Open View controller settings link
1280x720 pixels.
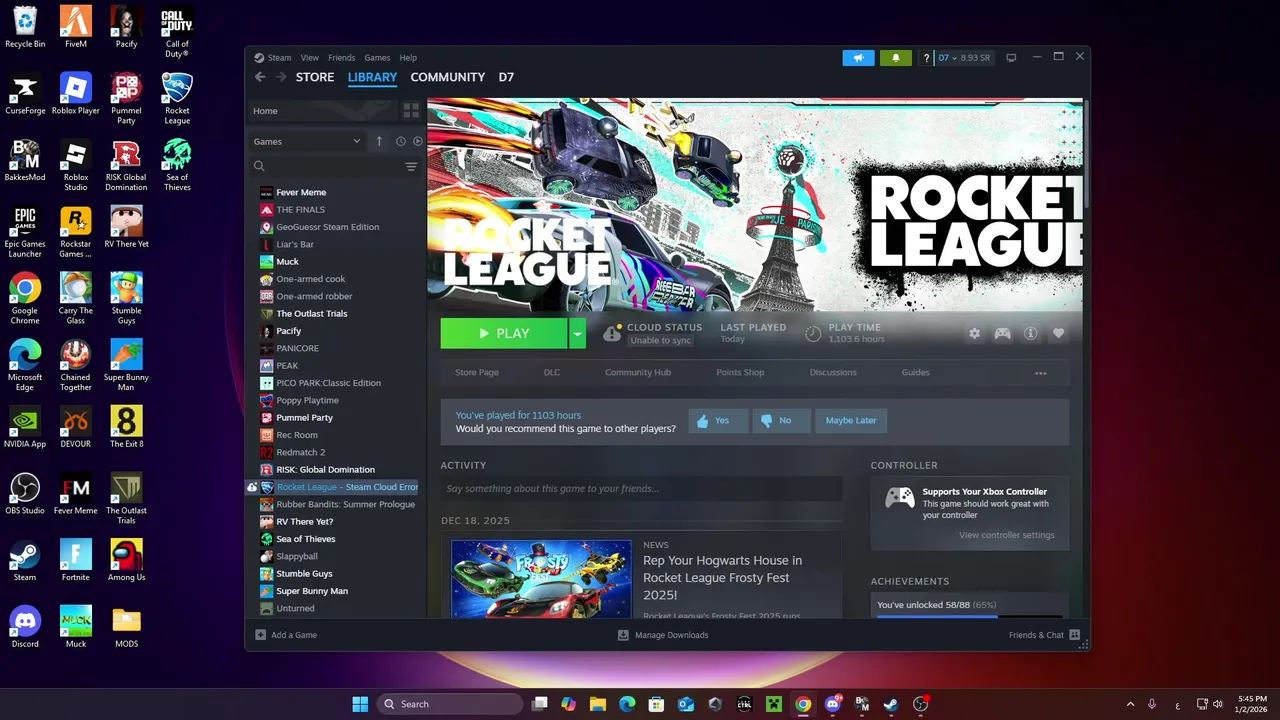[x=1007, y=535]
